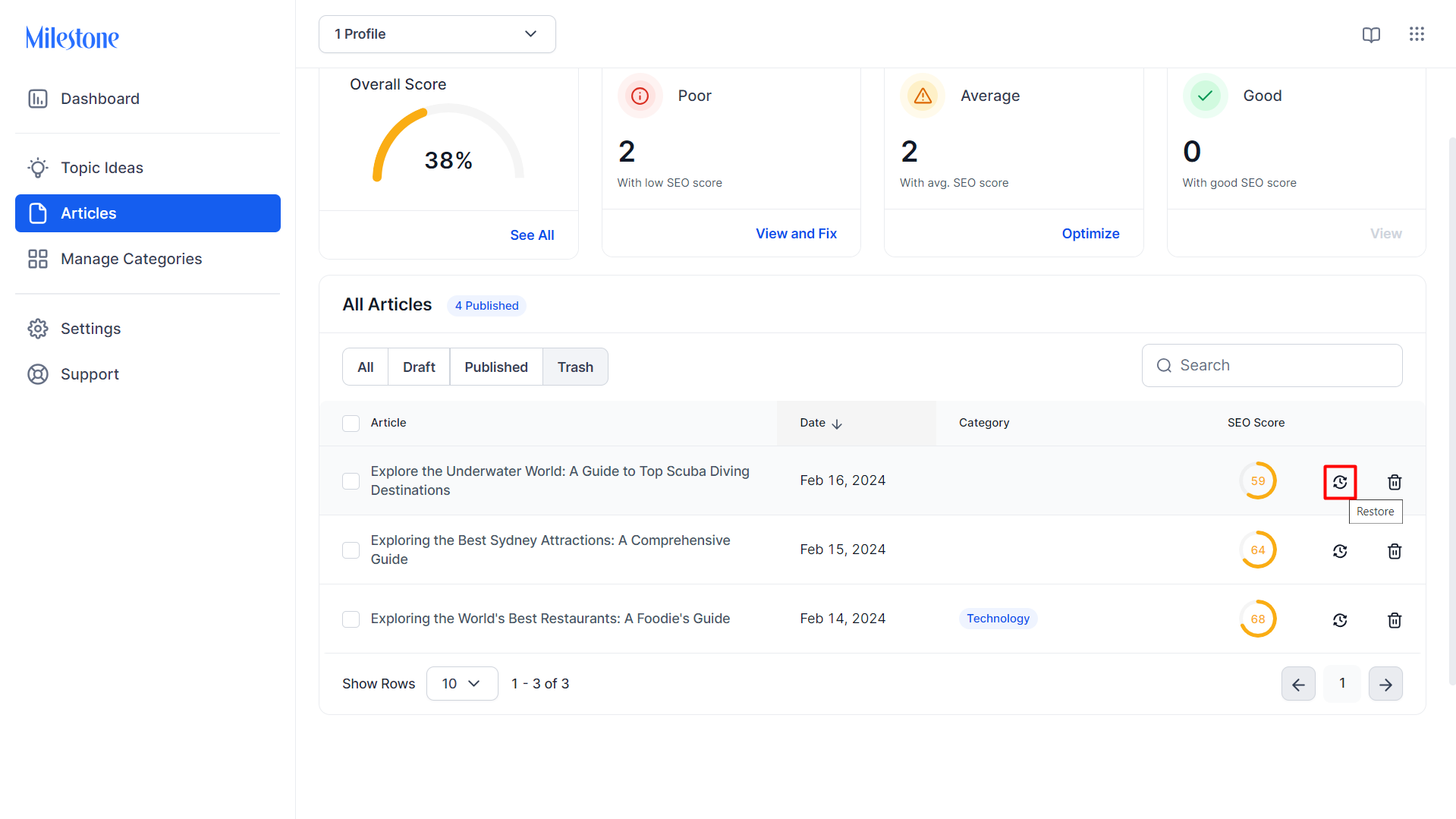Open Settings from the sidebar
1456x819 pixels.
[148, 329]
